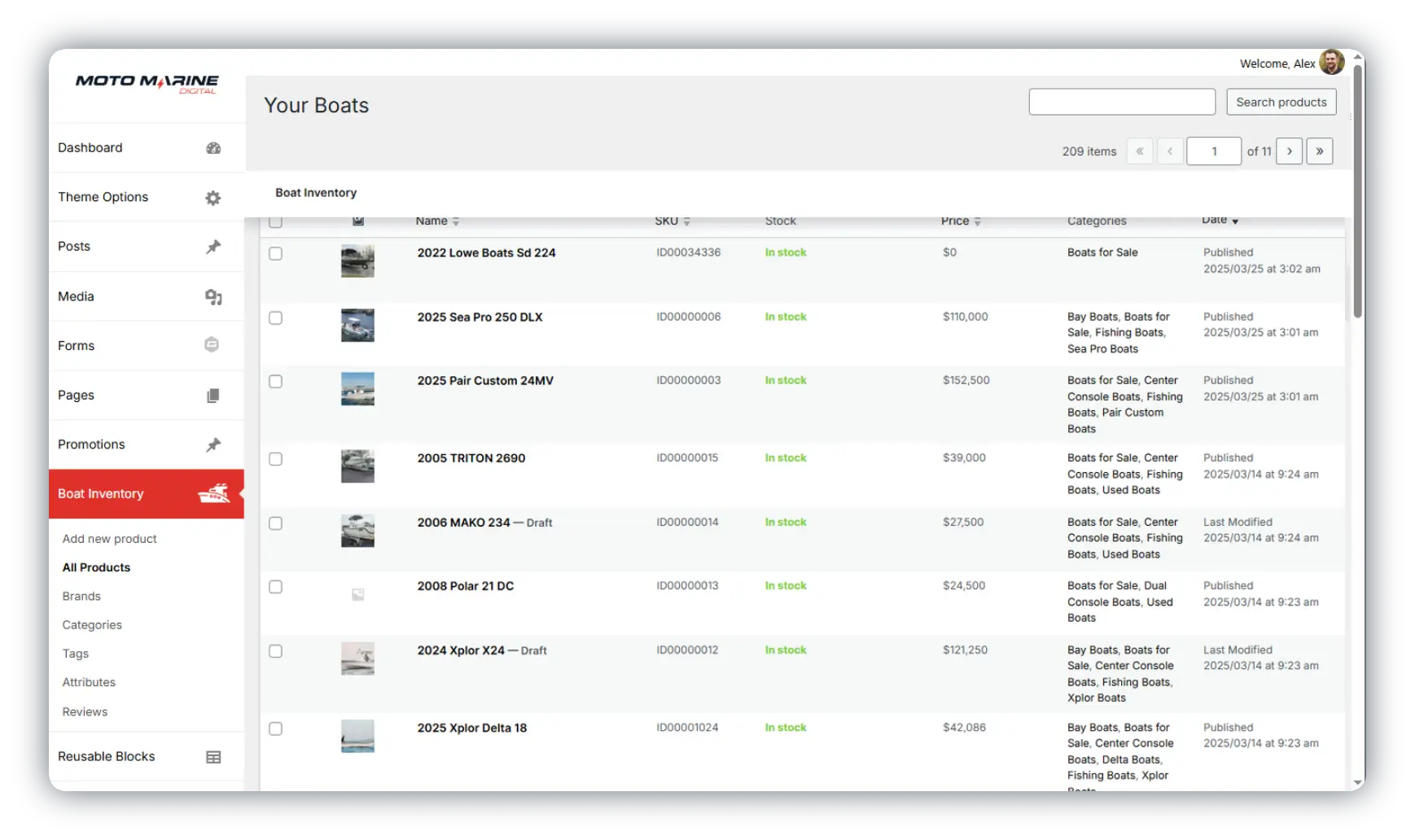Open the Media library icon
Image resolution: width=1415 pixels, height=840 pixels.
pyautogui.click(x=213, y=297)
